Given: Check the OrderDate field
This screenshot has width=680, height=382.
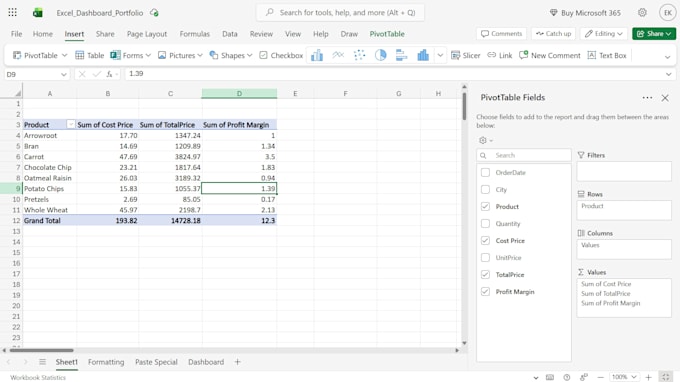Looking at the screenshot, I should tap(485, 173).
